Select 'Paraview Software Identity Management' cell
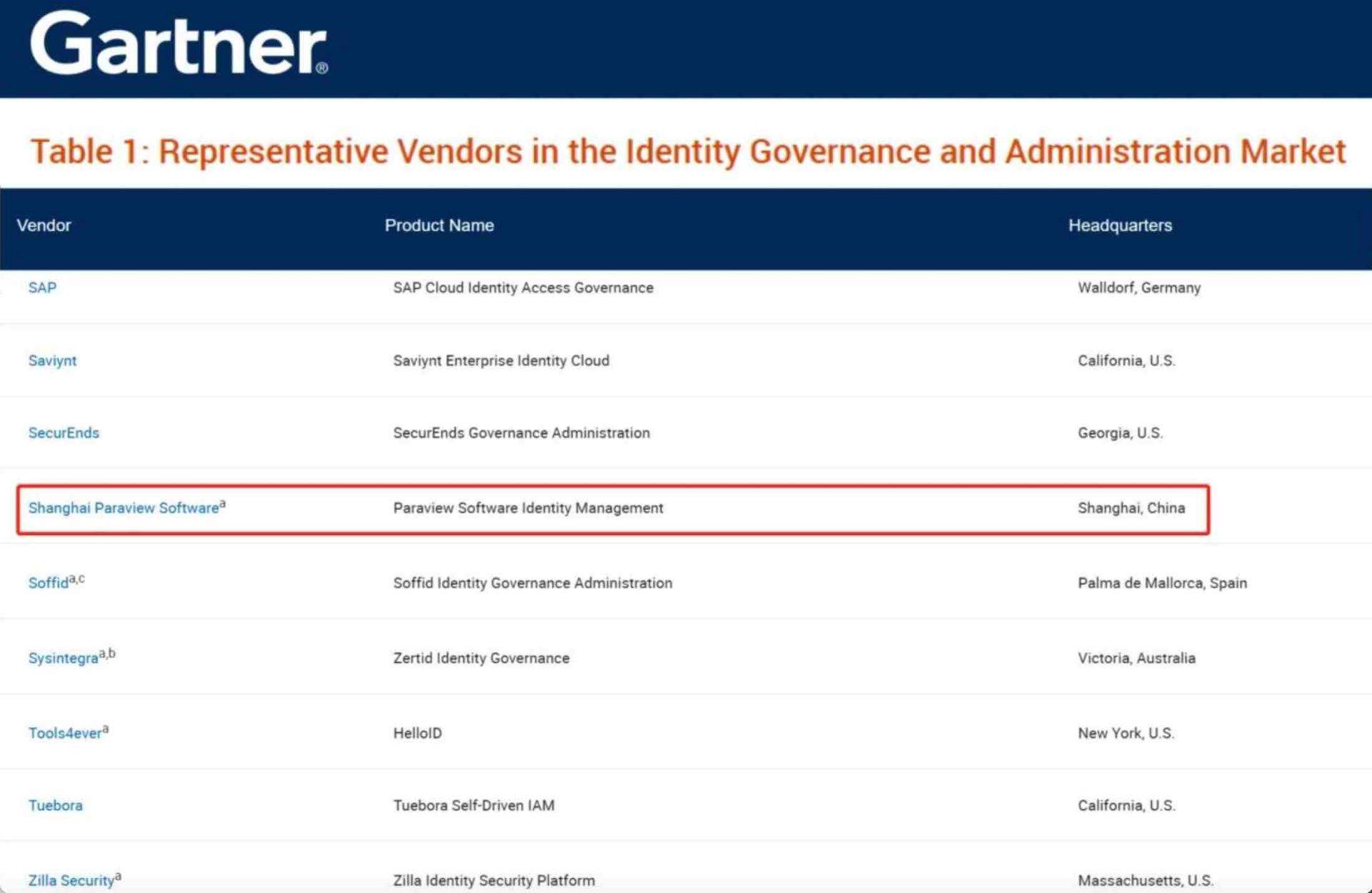Viewport: 1372px width, 893px height. 528,507
